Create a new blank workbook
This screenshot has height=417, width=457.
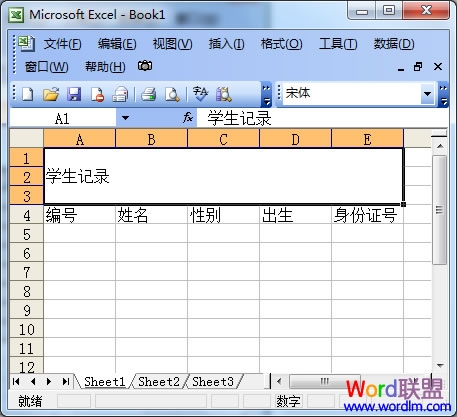pyautogui.click(x=28, y=94)
